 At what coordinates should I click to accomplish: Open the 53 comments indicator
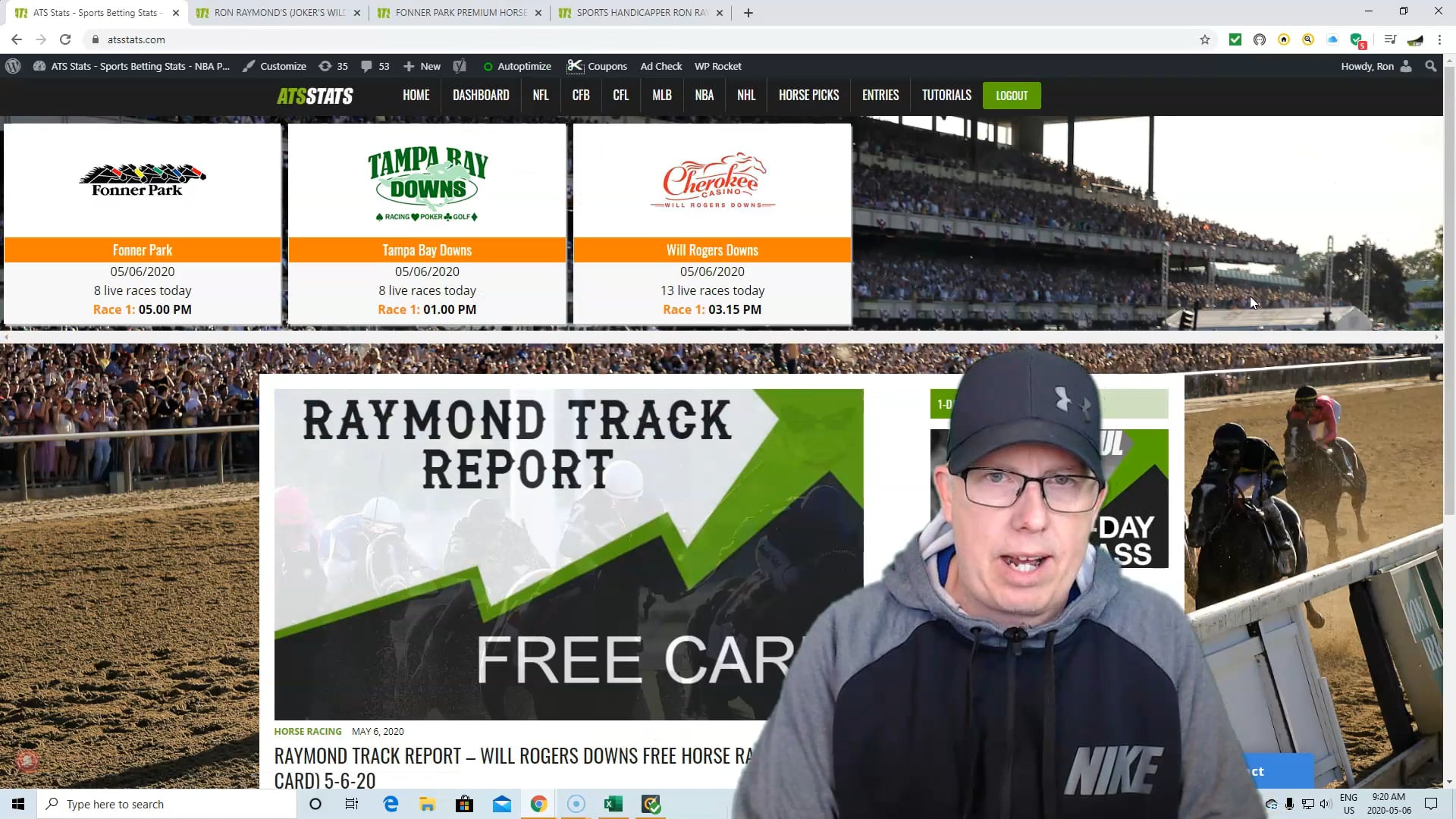point(375,66)
